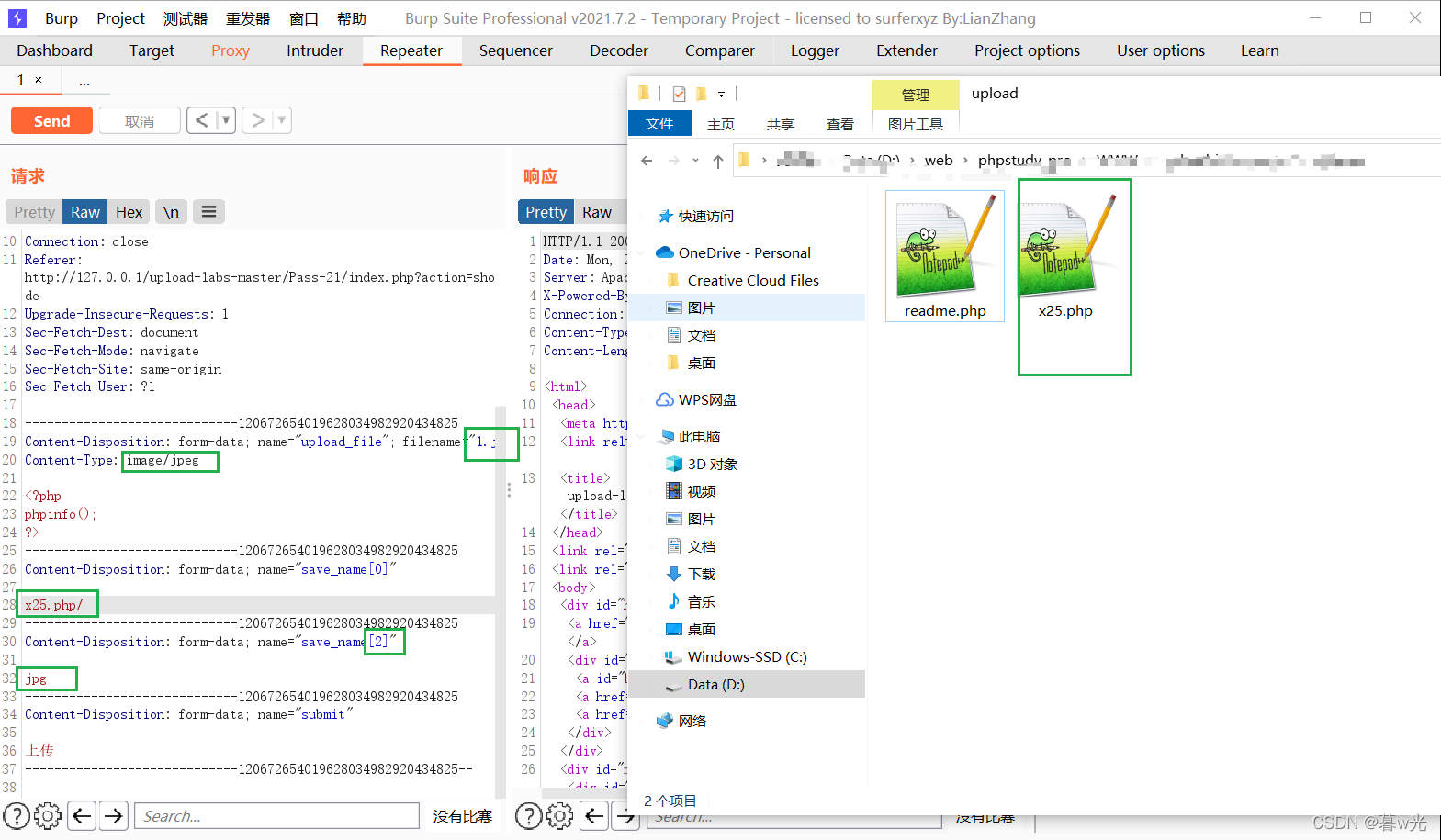Open Explorer recent locations dropdown

tap(695, 161)
